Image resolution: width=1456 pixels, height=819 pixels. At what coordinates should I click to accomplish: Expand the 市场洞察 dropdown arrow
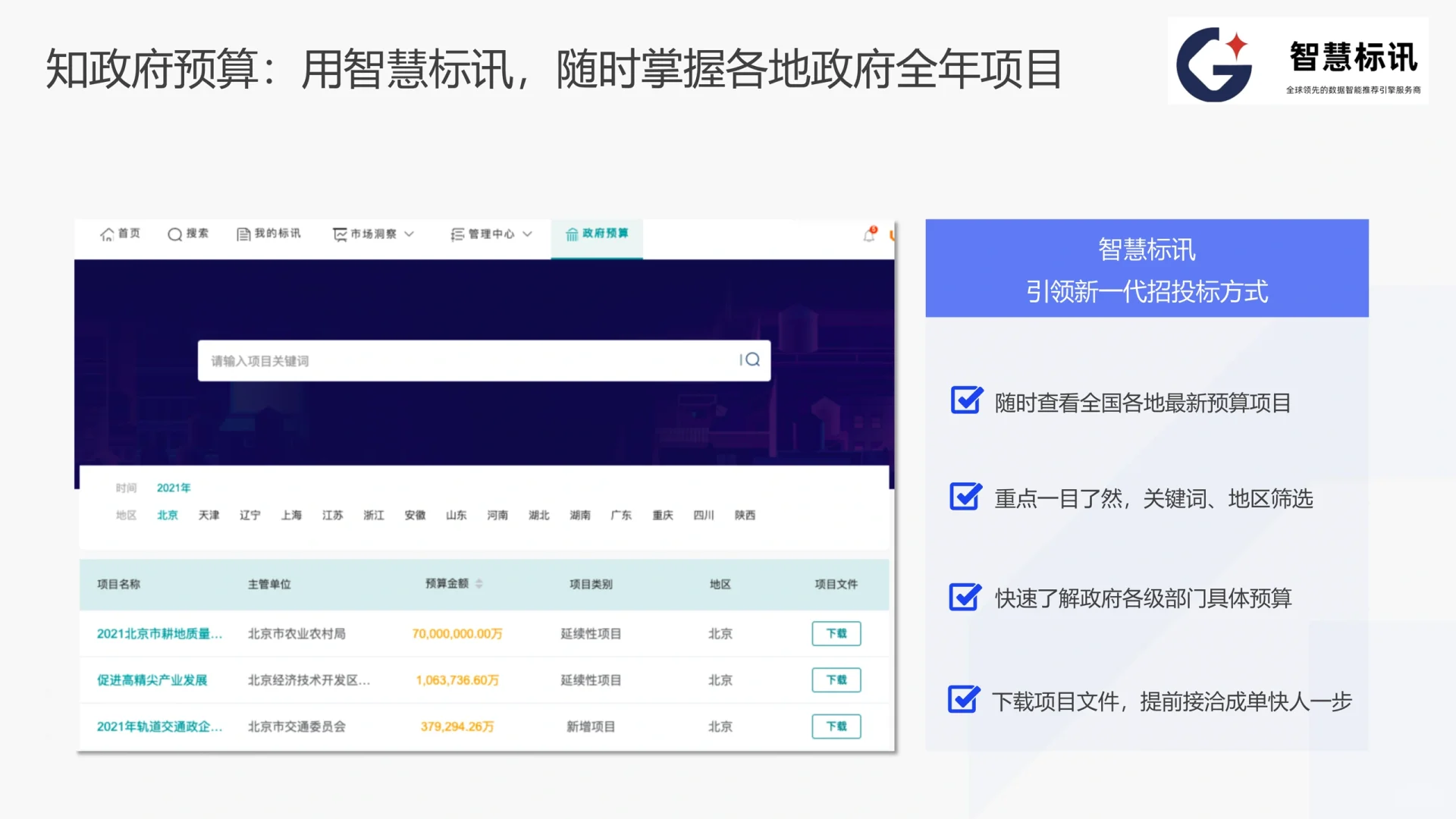point(409,234)
